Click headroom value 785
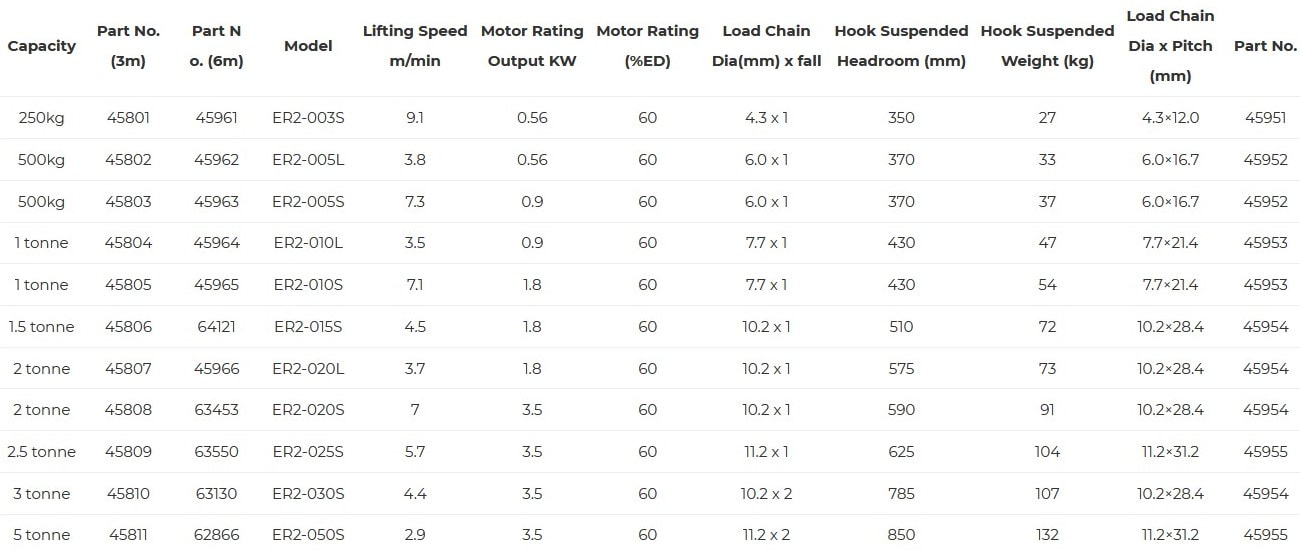 (901, 494)
